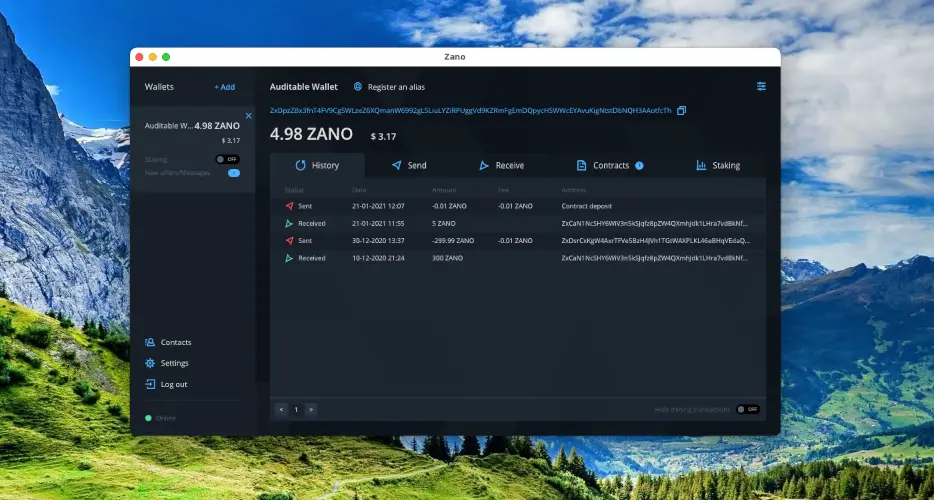934x500 pixels.
Task: Open the Staking tab
Action: 718,165
